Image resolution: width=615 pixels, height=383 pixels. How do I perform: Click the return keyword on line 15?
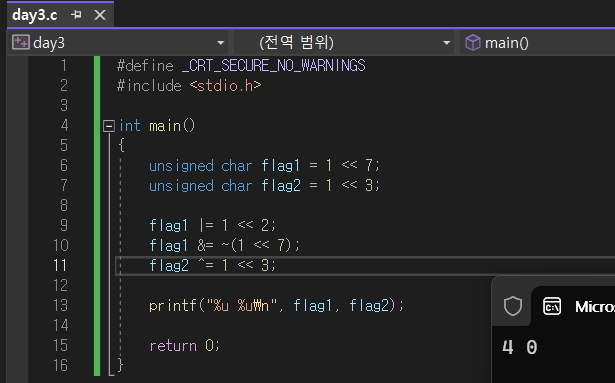[x=173, y=346]
